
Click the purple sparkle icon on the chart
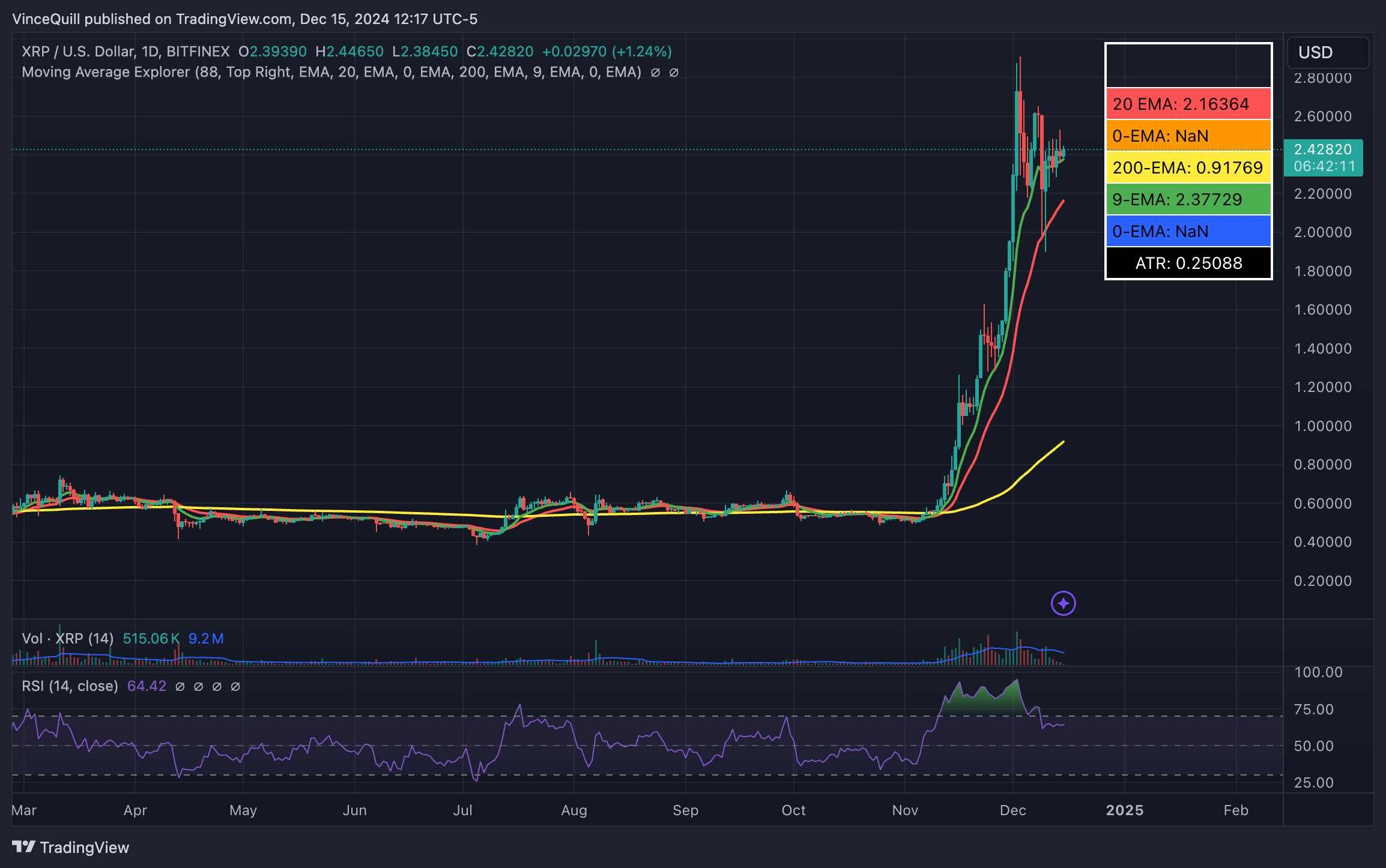pos(1063,603)
